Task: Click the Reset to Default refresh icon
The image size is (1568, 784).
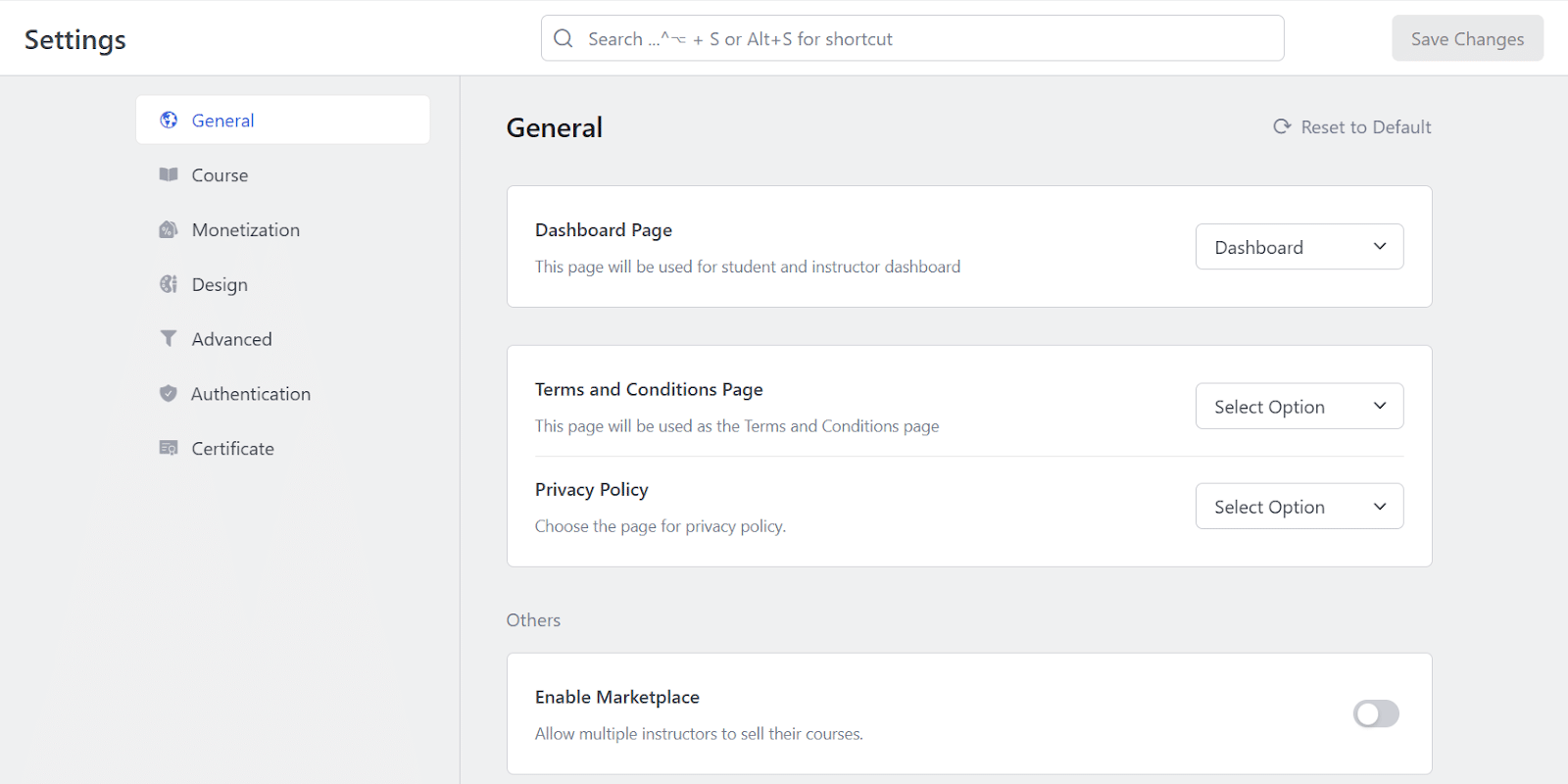Action: click(1282, 126)
